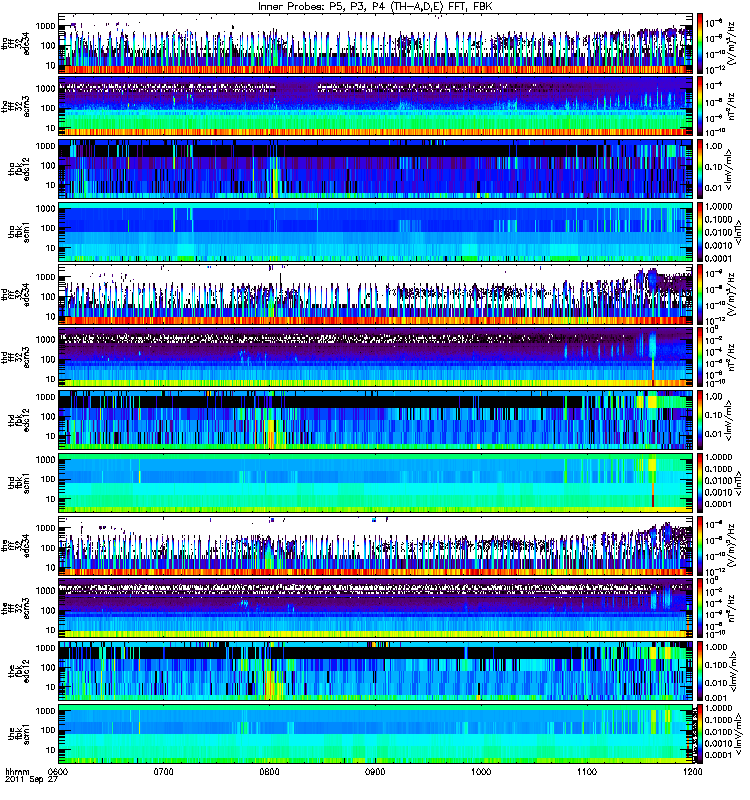Click the 'the fbk scm1' y-axis label
This screenshot has width=750, height=800.
click(x=19, y=734)
